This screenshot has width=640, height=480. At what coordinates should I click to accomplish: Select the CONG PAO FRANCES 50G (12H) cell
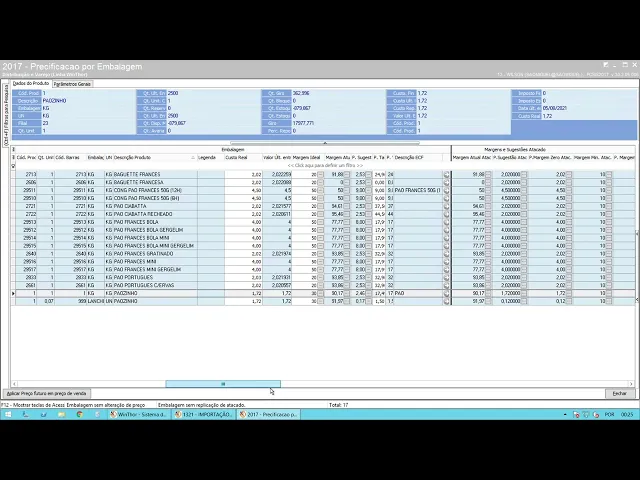point(155,190)
